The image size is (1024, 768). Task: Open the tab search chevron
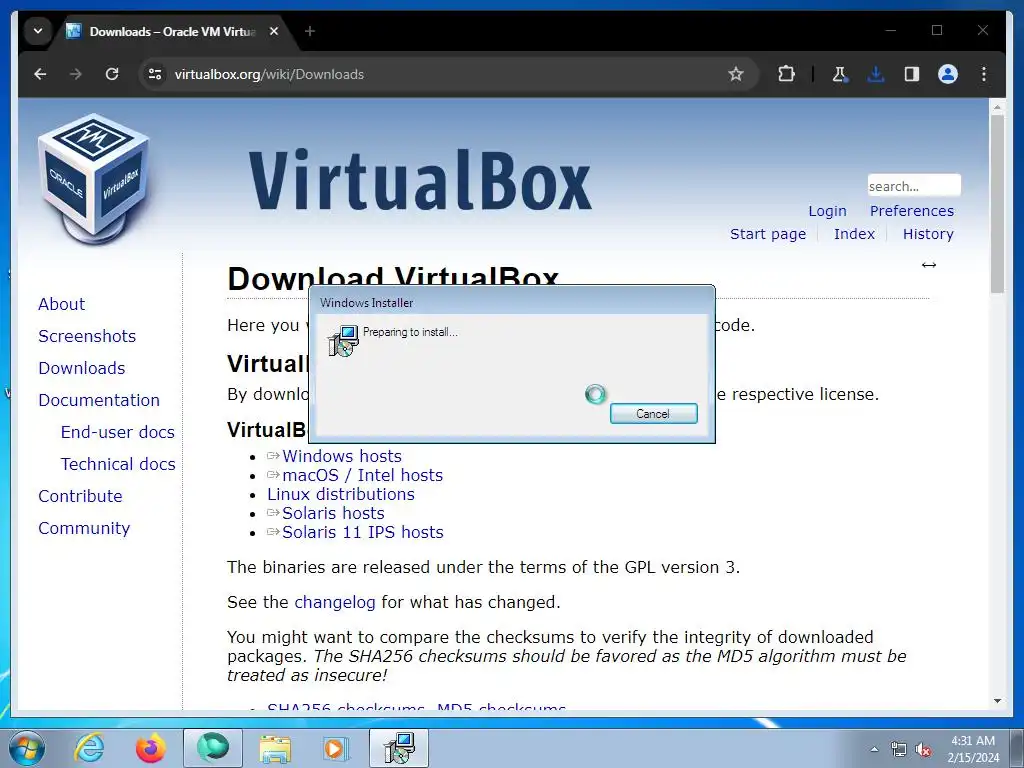coord(38,31)
